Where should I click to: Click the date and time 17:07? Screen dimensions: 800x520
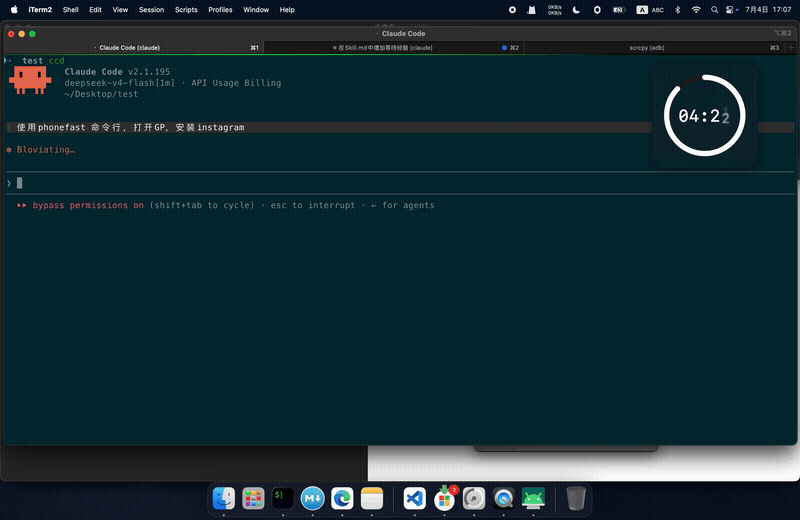768,10
